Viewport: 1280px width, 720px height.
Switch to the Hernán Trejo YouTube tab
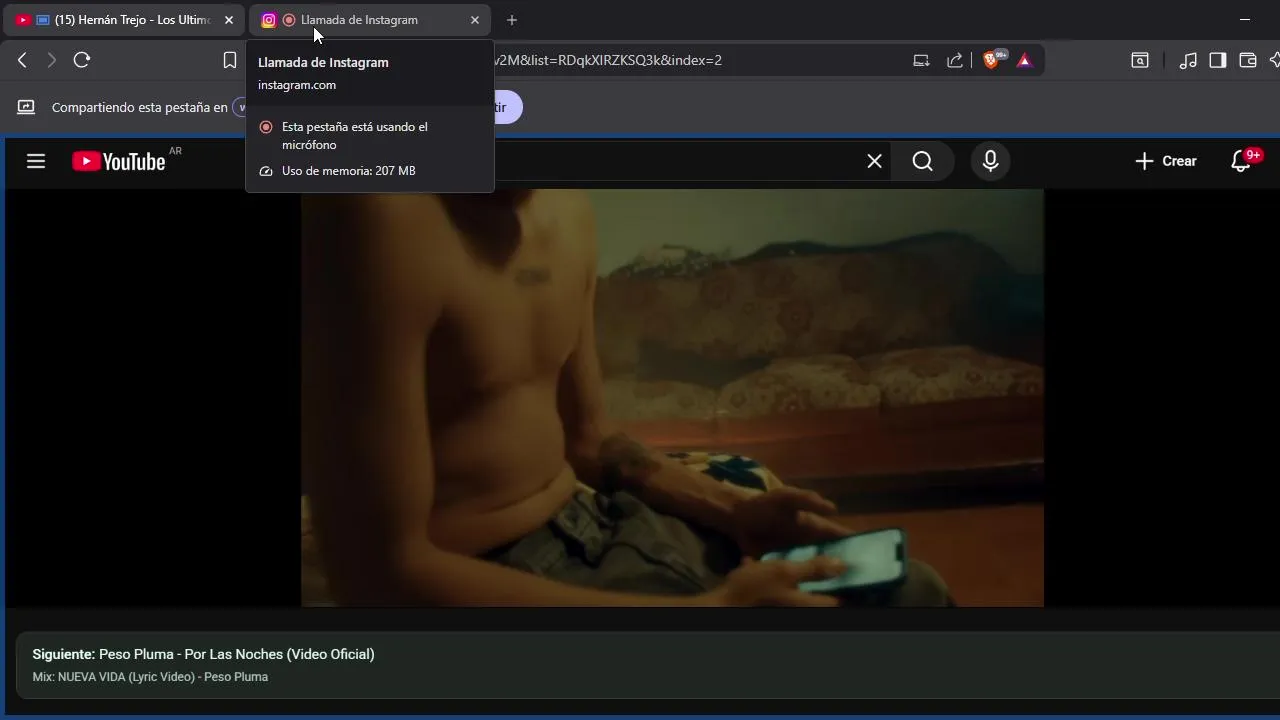pos(125,20)
